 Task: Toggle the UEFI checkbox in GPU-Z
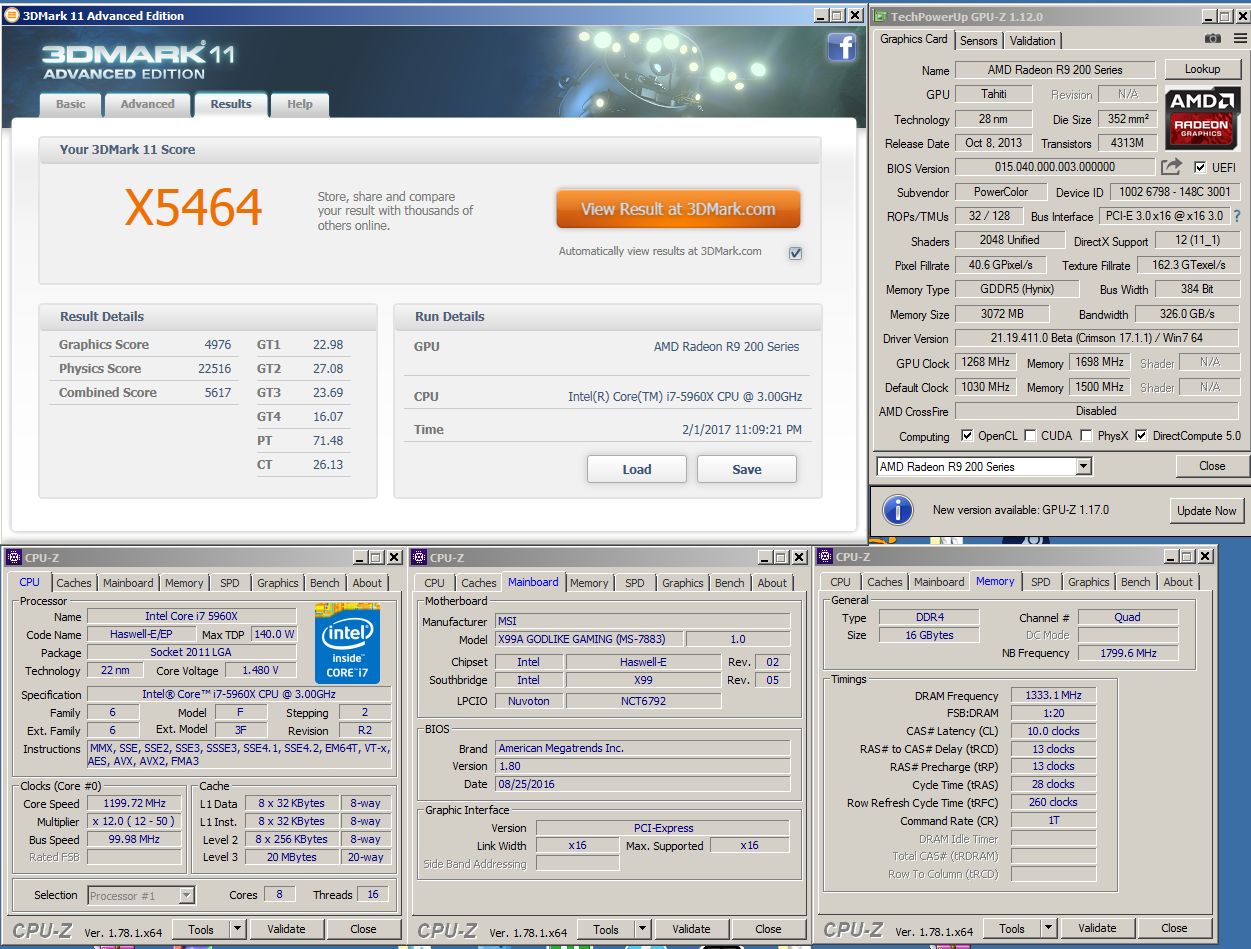click(x=1200, y=167)
